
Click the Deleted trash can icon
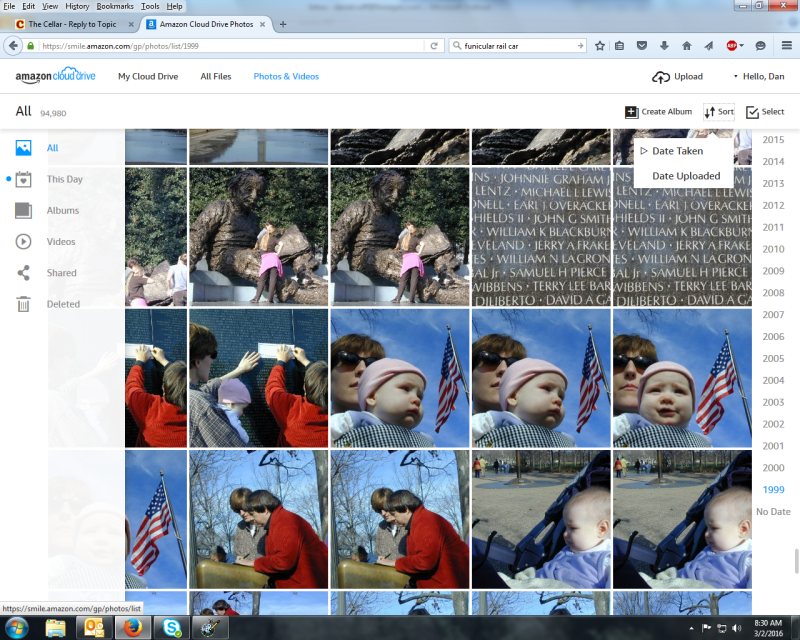pos(24,304)
